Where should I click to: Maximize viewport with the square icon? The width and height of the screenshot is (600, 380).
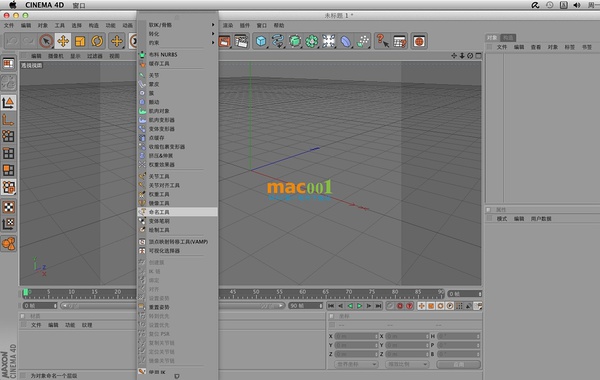coord(478,56)
